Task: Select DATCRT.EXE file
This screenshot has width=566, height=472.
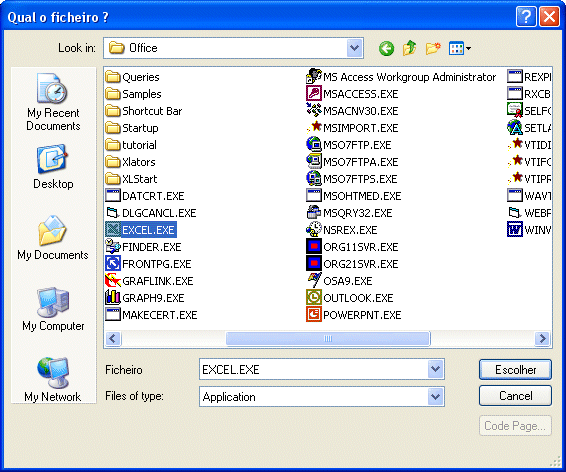Action: pyautogui.click(x=145, y=196)
